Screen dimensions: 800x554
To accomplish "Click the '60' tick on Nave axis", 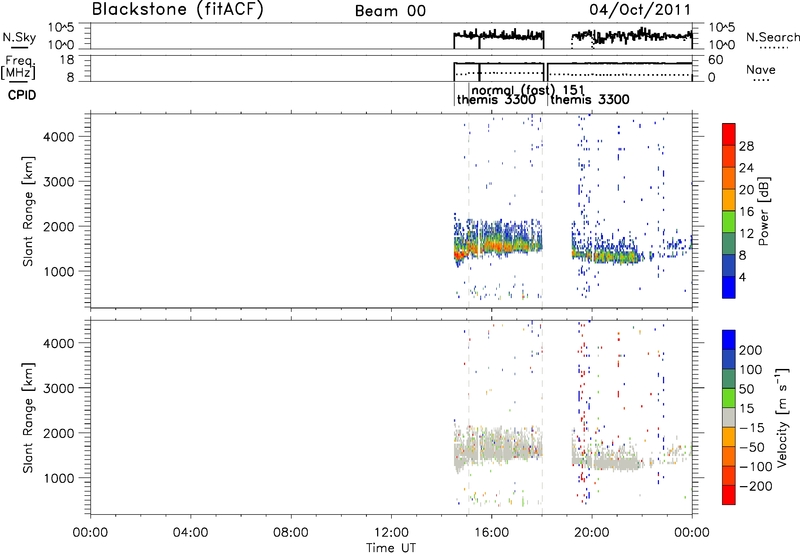I will pyautogui.click(x=715, y=60).
